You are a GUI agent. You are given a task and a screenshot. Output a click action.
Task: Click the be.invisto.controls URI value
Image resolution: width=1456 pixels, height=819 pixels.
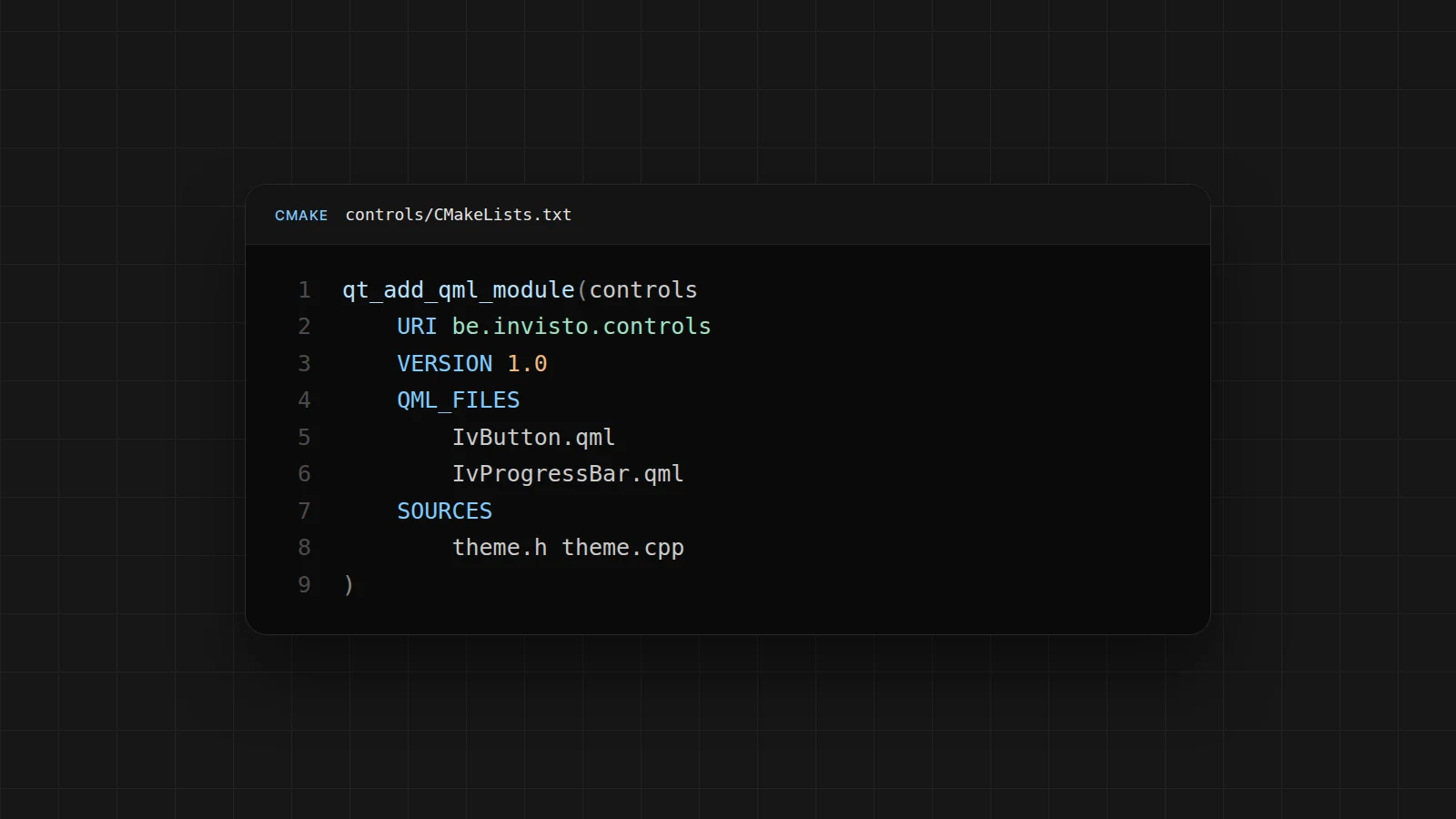pos(581,327)
